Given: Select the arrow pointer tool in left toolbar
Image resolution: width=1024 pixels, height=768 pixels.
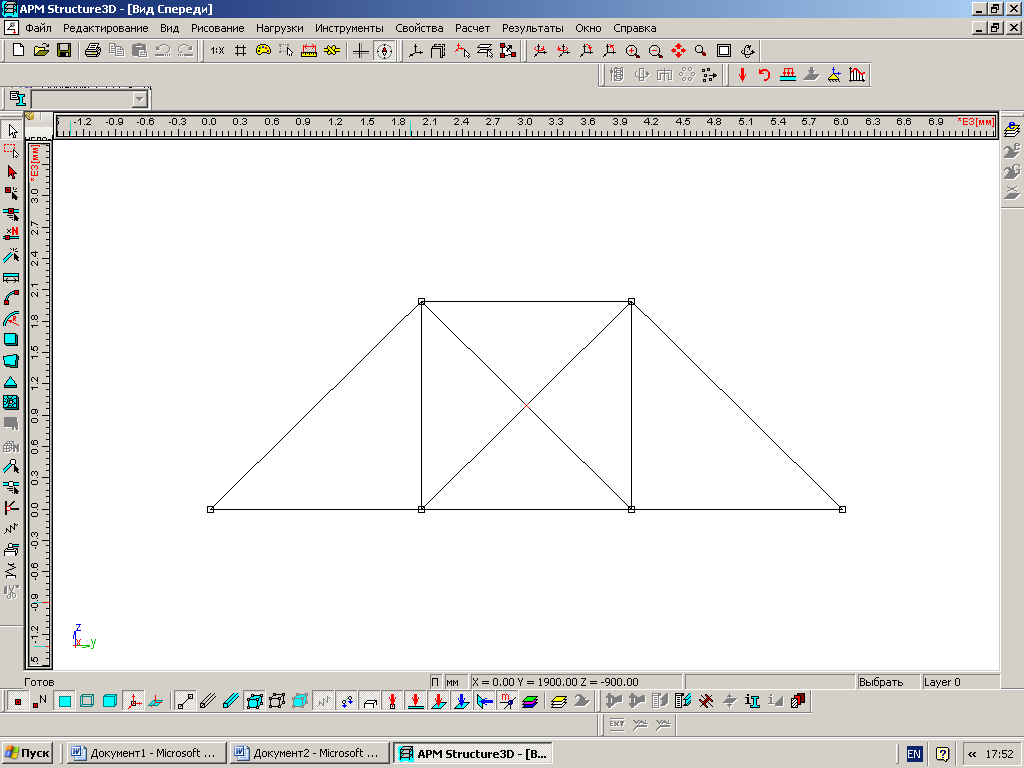Looking at the screenshot, I should point(12,131).
